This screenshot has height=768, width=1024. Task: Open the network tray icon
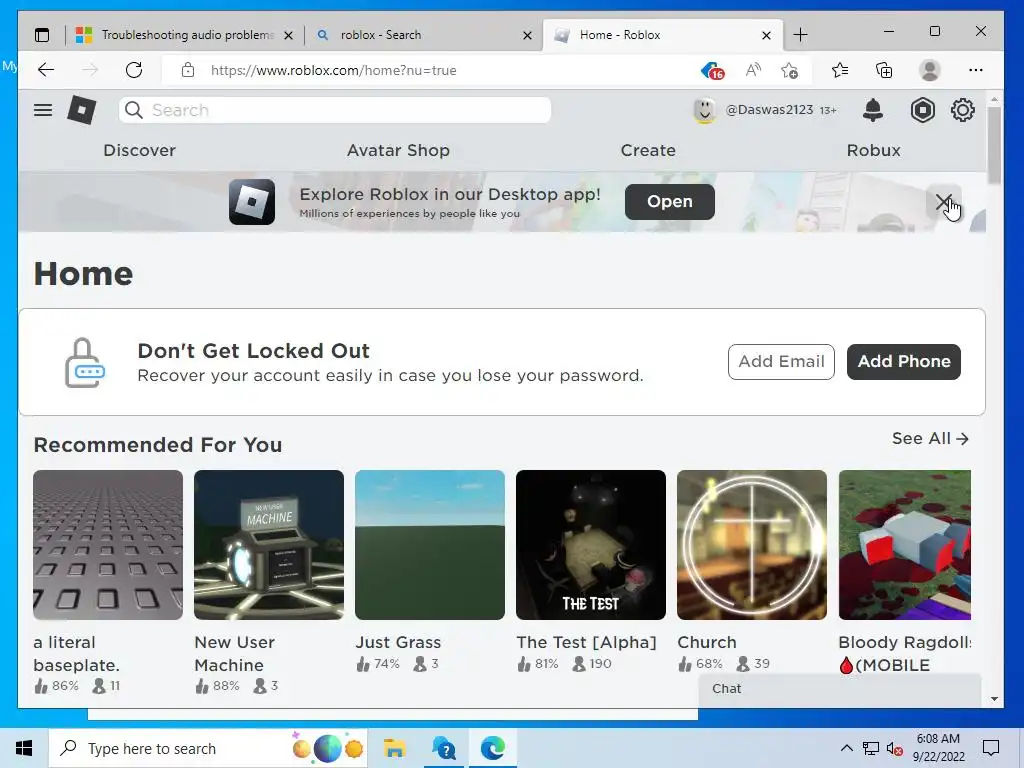[871, 749]
